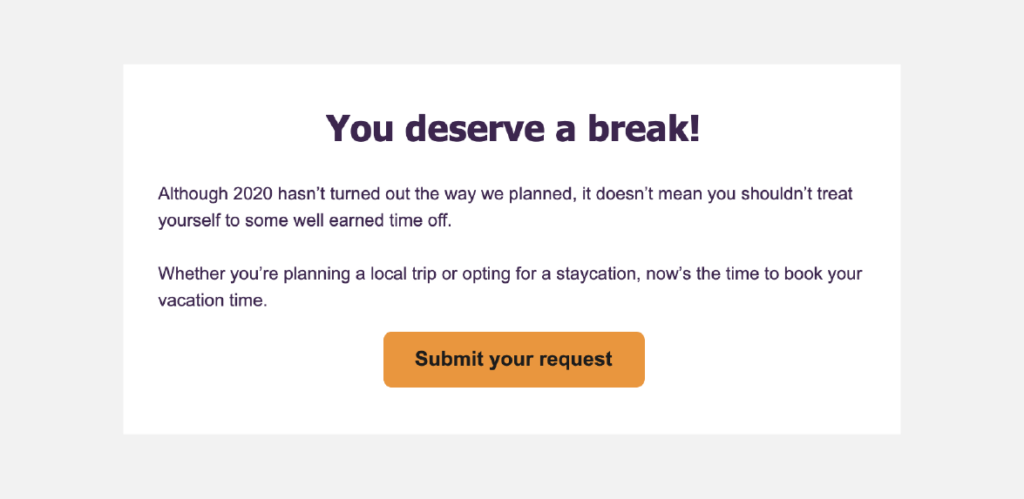Click the word "request" on the orange button
Viewport: 1024px width, 499px height.
coord(575,359)
